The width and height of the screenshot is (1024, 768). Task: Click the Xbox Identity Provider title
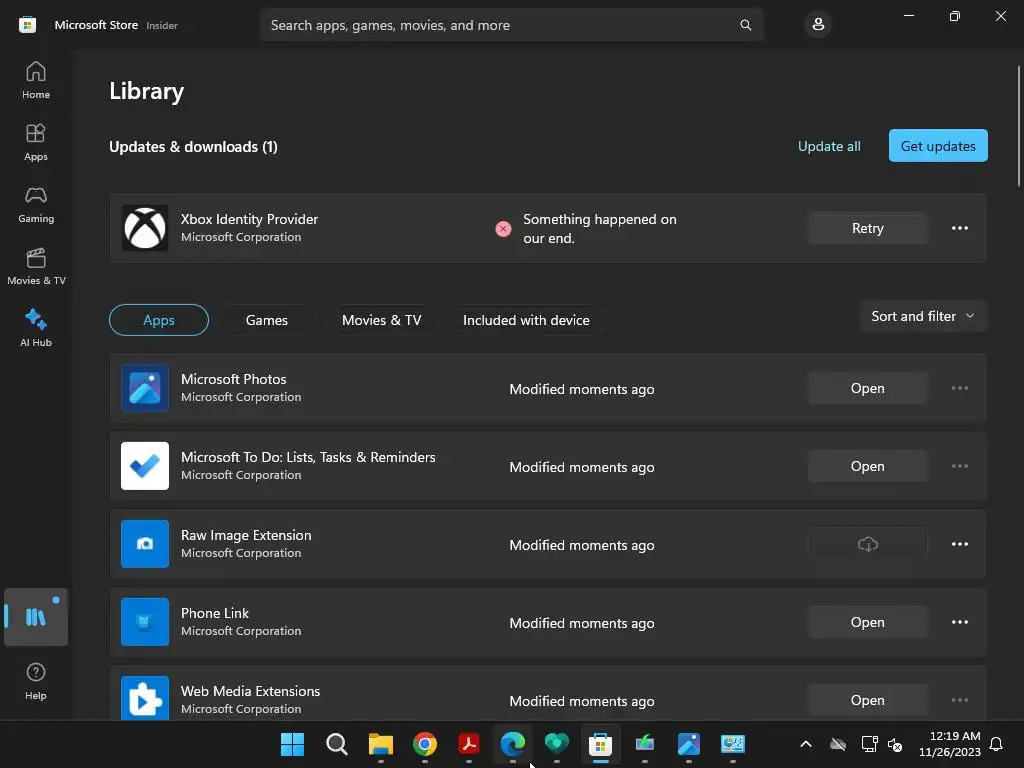click(x=249, y=219)
